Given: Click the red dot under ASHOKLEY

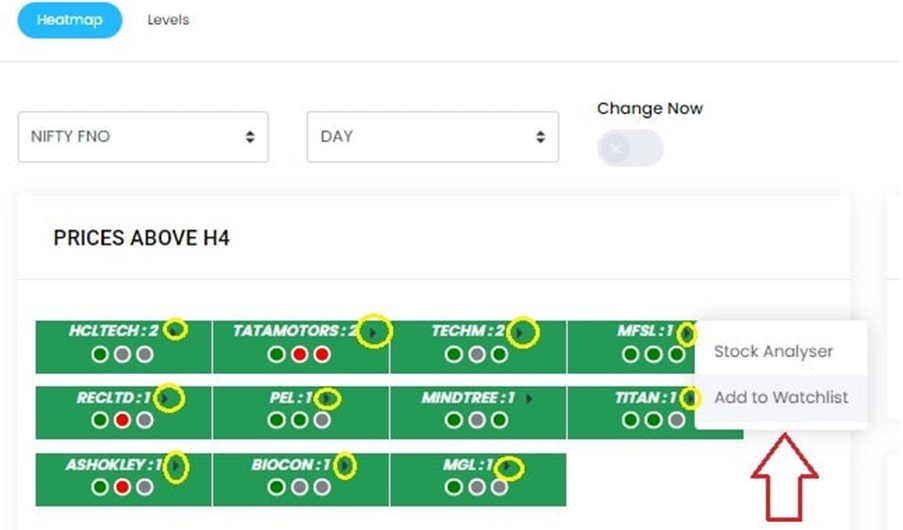Looking at the screenshot, I should click(122, 487).
